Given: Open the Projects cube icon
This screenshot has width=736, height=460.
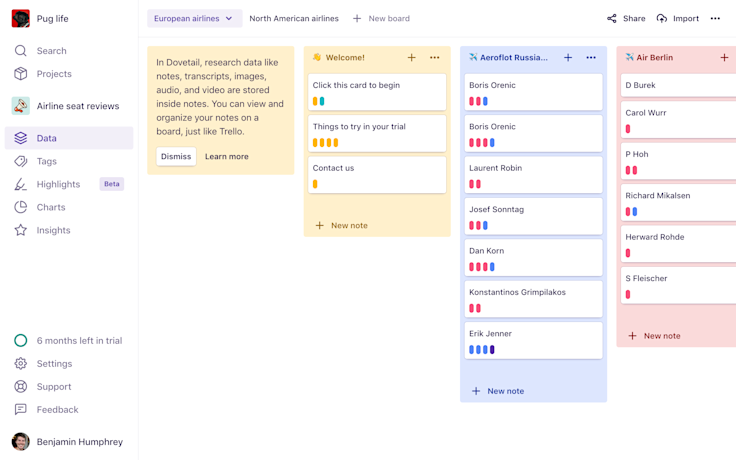Looking at the screenshot, I should pos(21,74).
